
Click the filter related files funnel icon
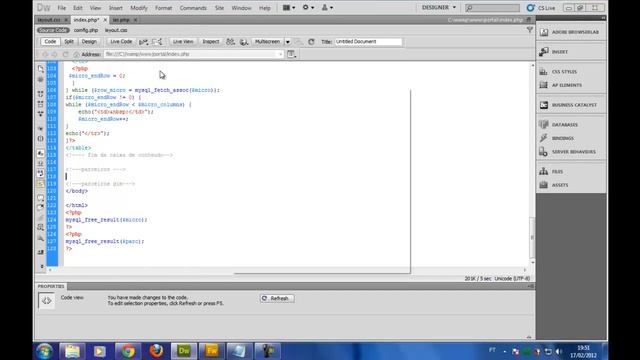click(530, 30)
